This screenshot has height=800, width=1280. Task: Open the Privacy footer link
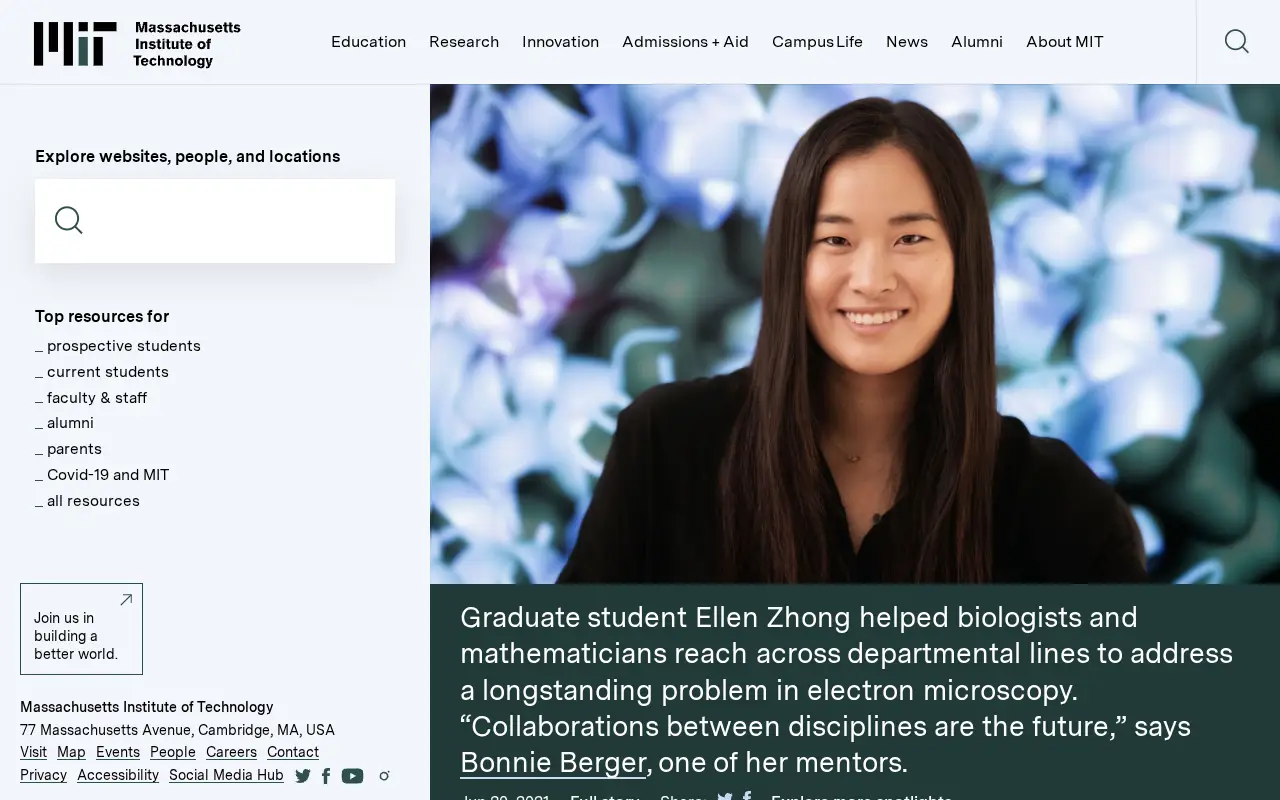(x=43, y=775)
